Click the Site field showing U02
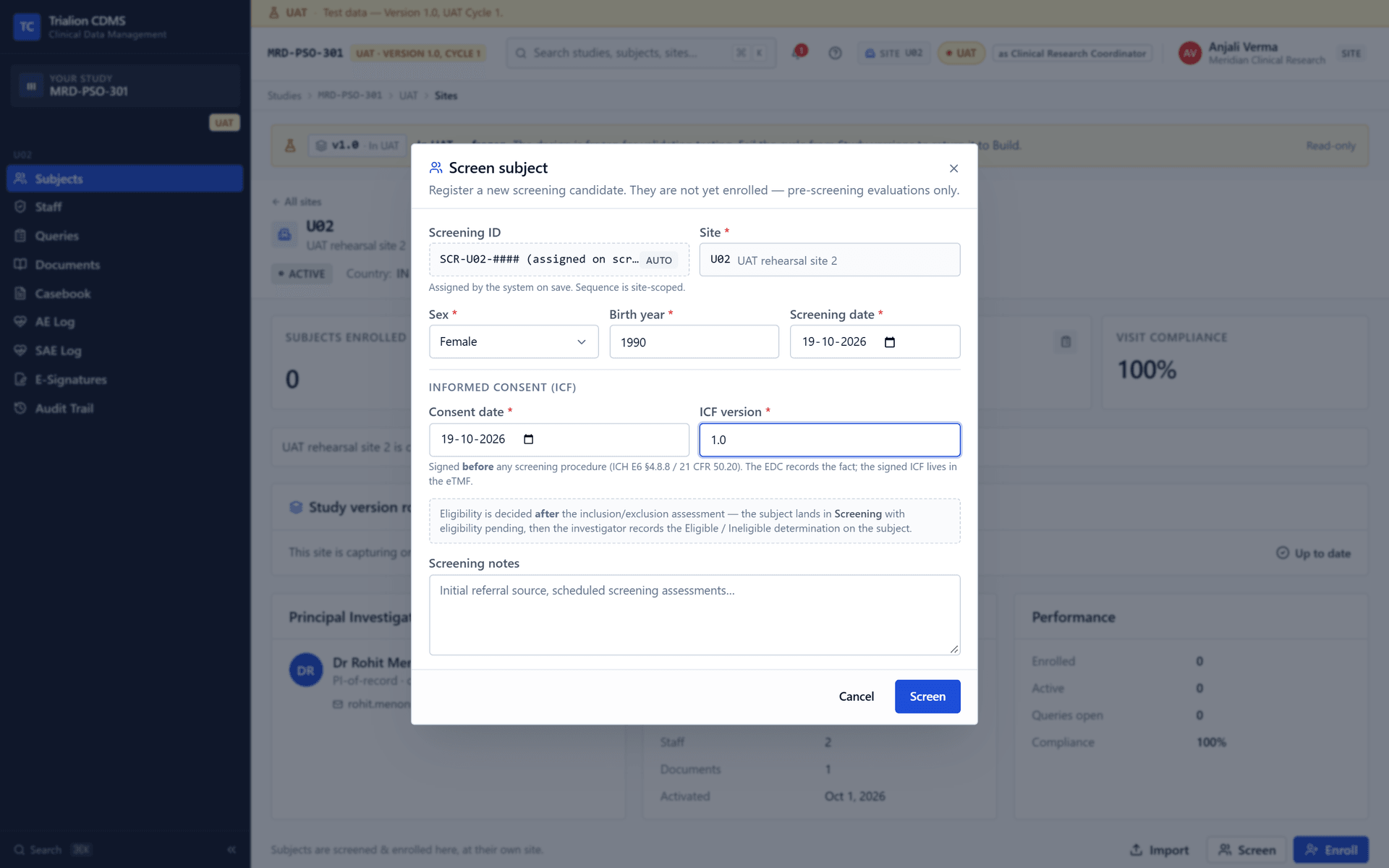Screen dimensions: 1389x868 [x=830, y=260]
